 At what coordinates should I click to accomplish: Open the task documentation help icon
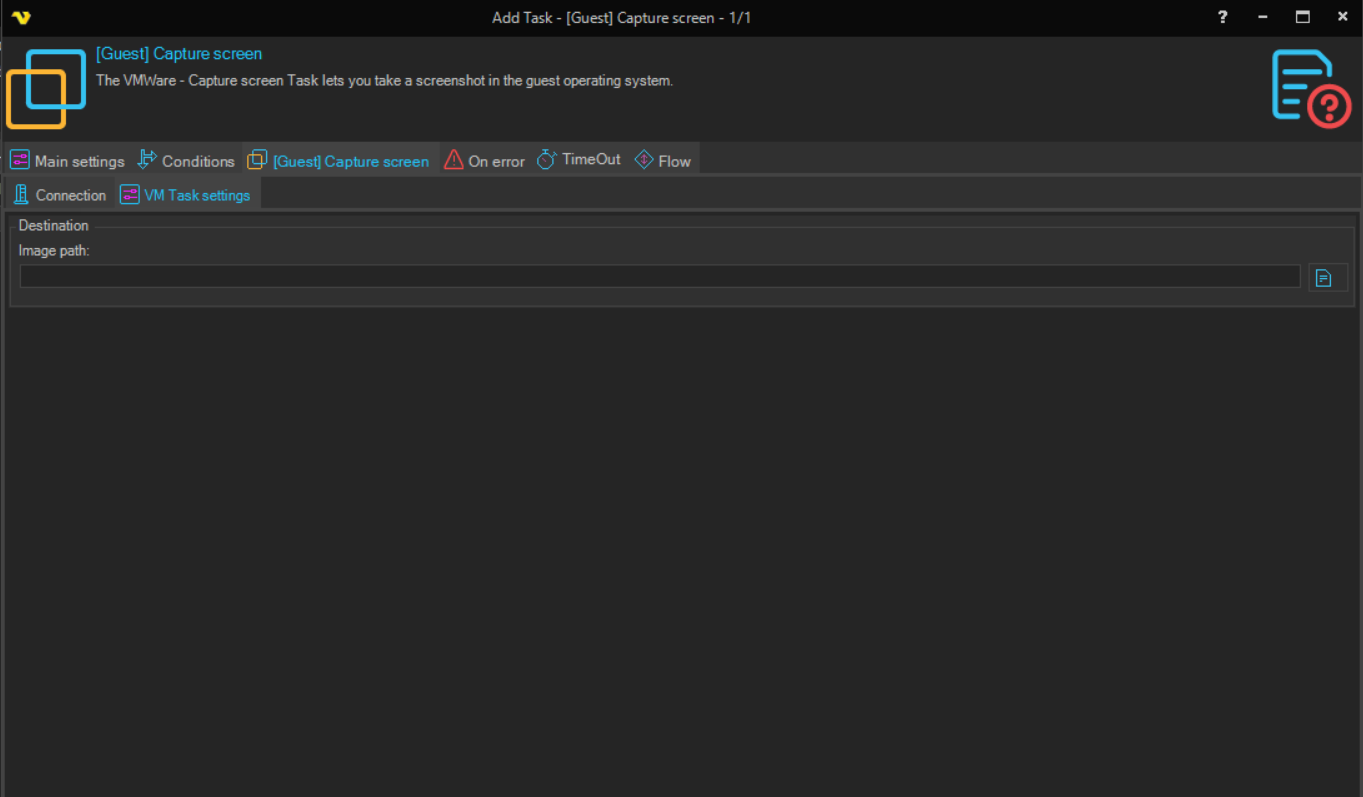coord(1311,88)
